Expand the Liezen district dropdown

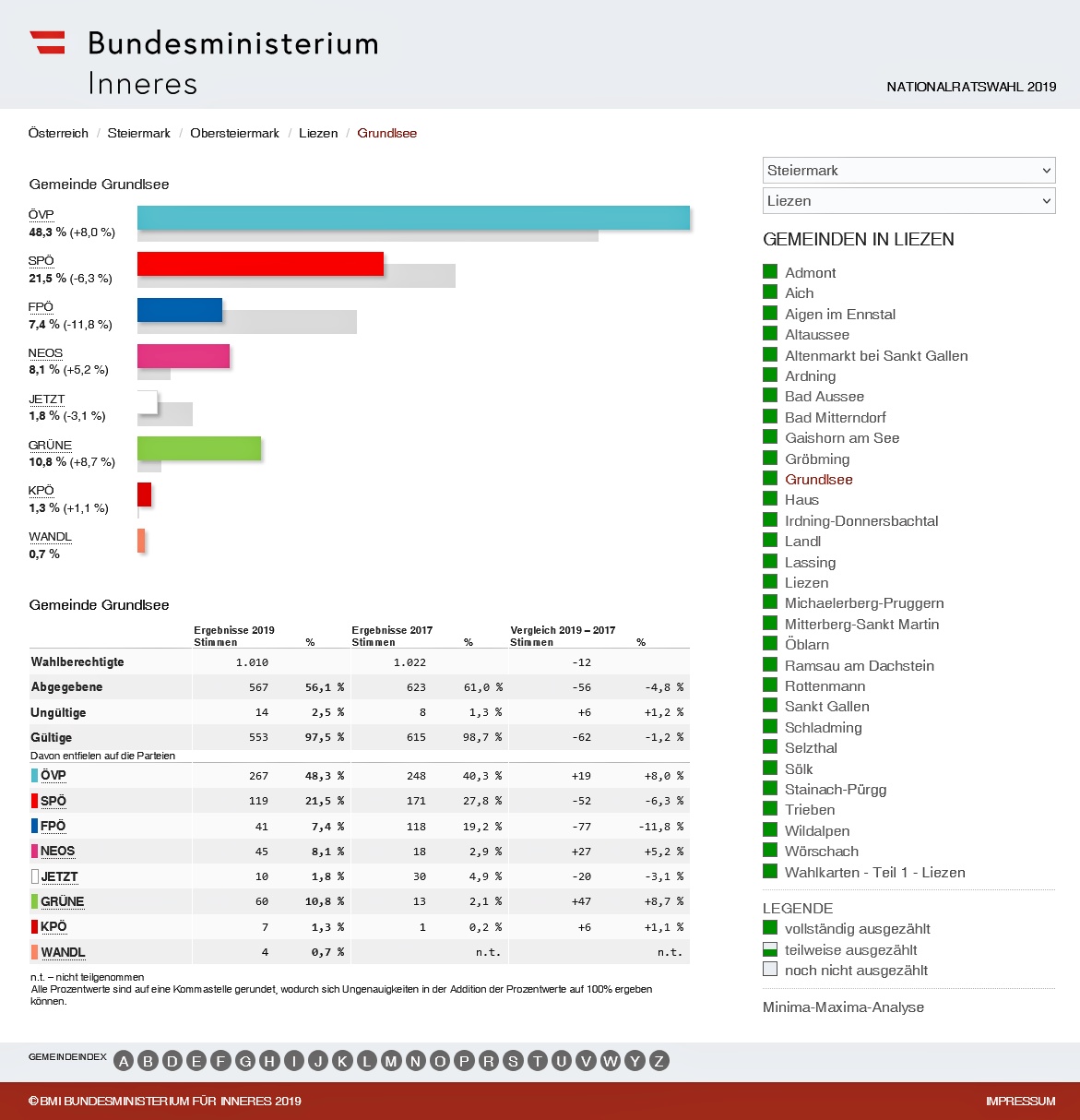908,201
